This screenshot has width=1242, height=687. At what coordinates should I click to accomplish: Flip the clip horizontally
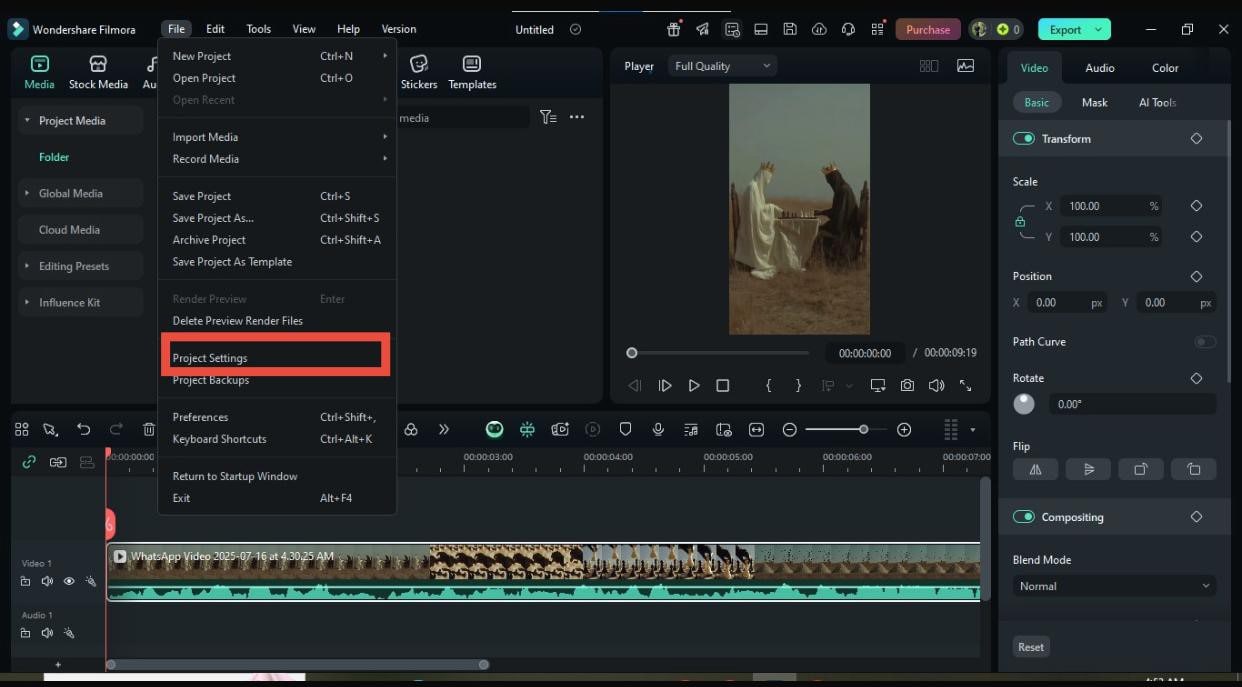1036,469
